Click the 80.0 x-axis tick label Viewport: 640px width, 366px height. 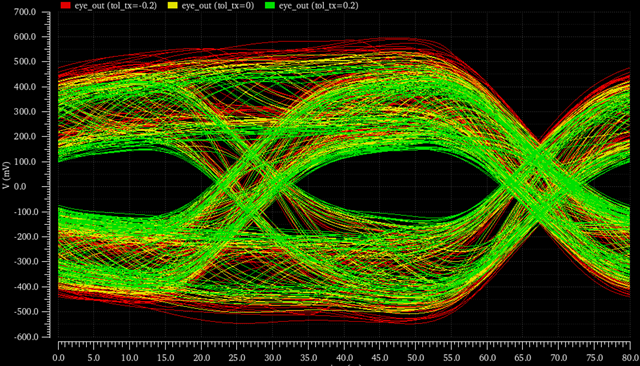point(631,358)
